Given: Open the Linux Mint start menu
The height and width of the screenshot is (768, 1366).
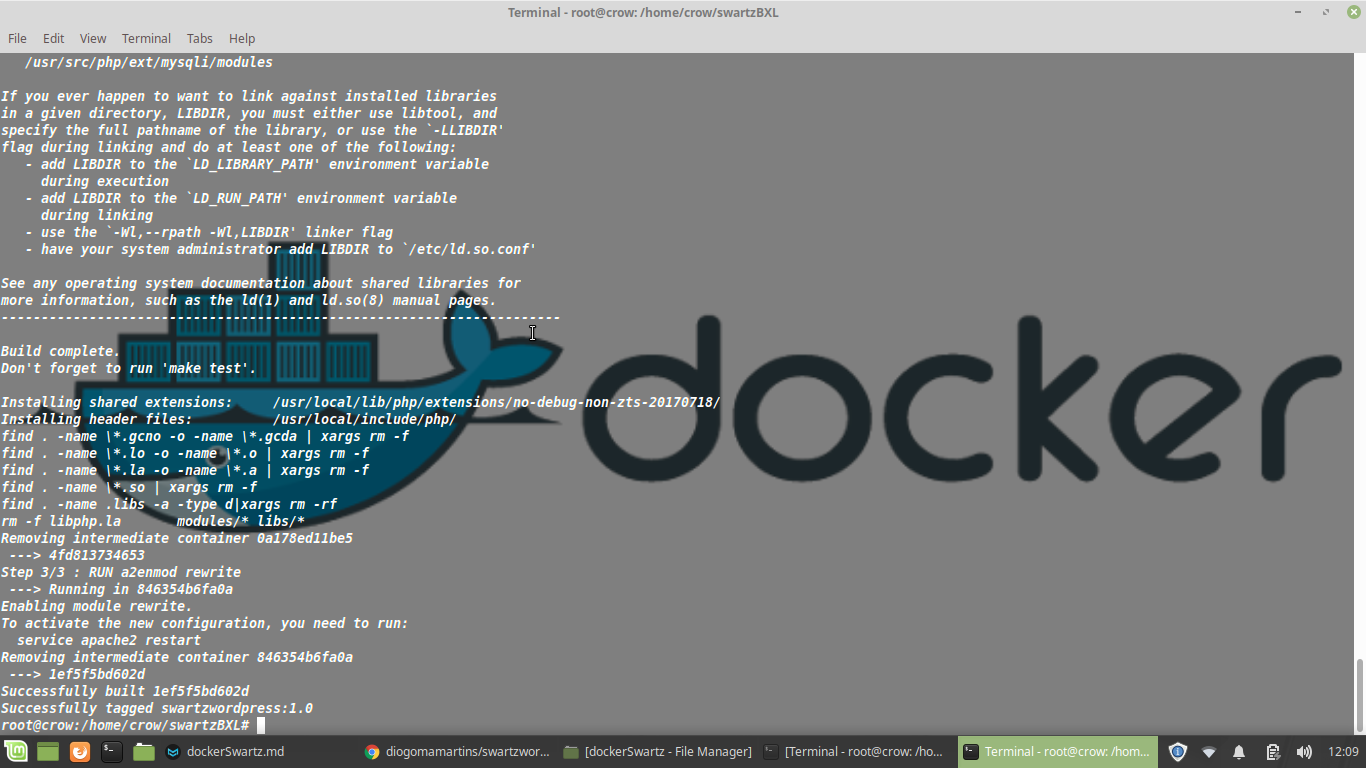Looking at the screenshot, I should (x=16, y=752).
